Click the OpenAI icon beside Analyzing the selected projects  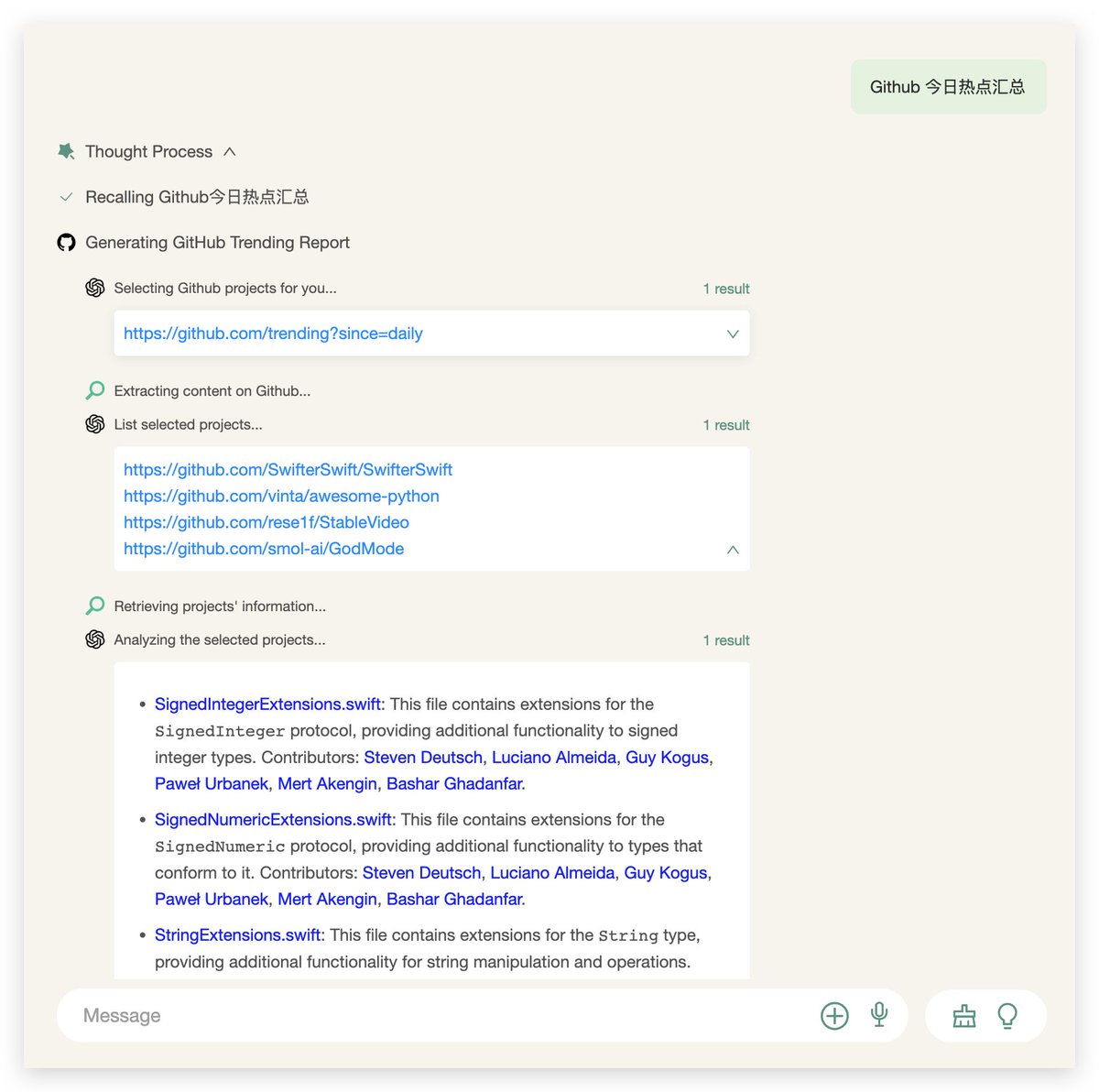point(95,639)
